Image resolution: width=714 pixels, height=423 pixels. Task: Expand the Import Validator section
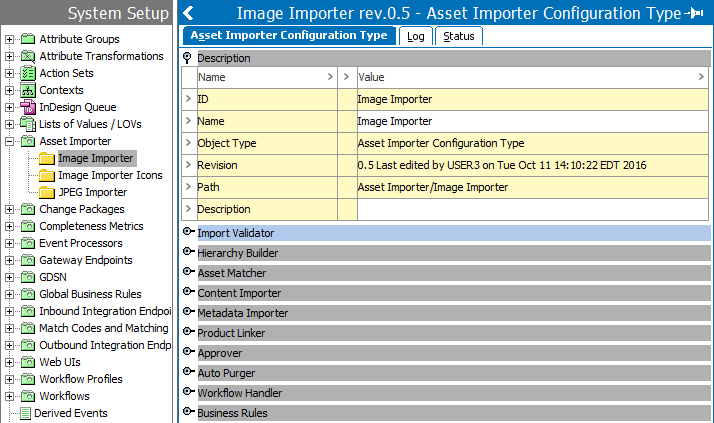coord(188,233)
